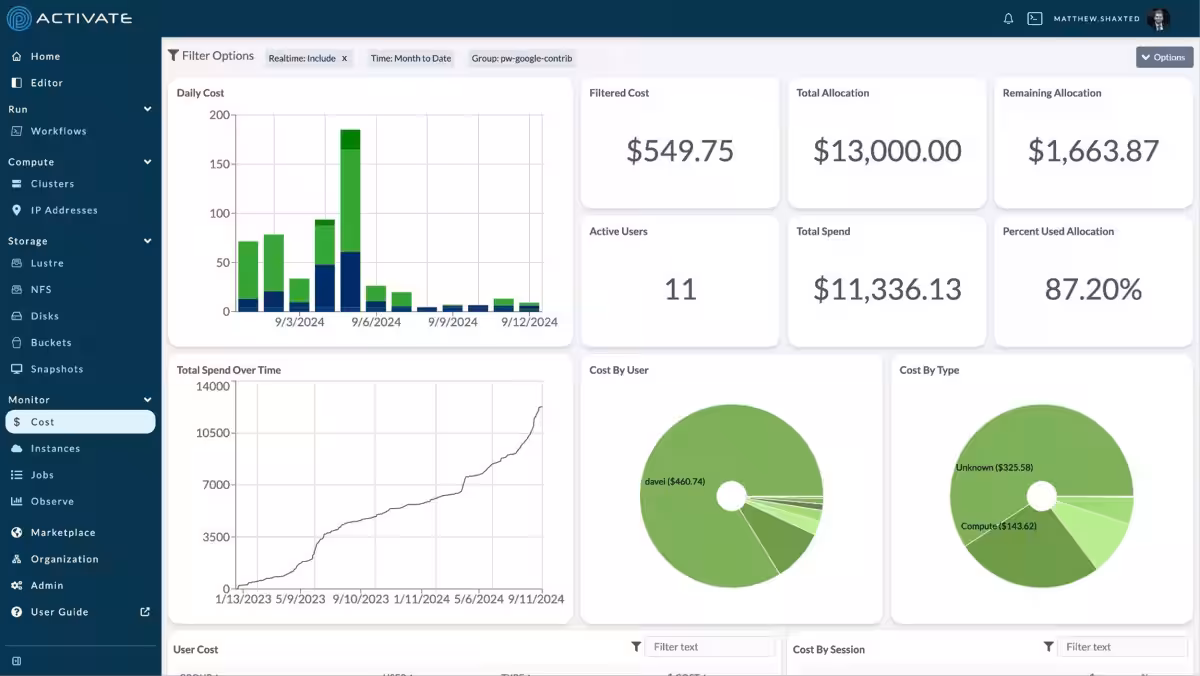This screenshot has height=676, width=1200.
Task: Open the Options dropdown button
Action: pos(1164,57)
